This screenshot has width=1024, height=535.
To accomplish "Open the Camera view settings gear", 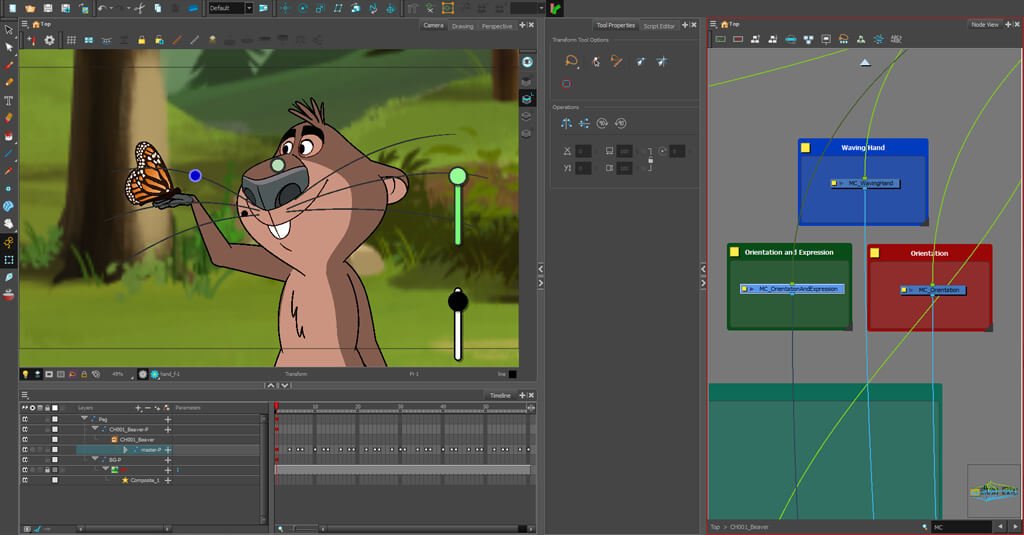I will (x=50, y=40).
